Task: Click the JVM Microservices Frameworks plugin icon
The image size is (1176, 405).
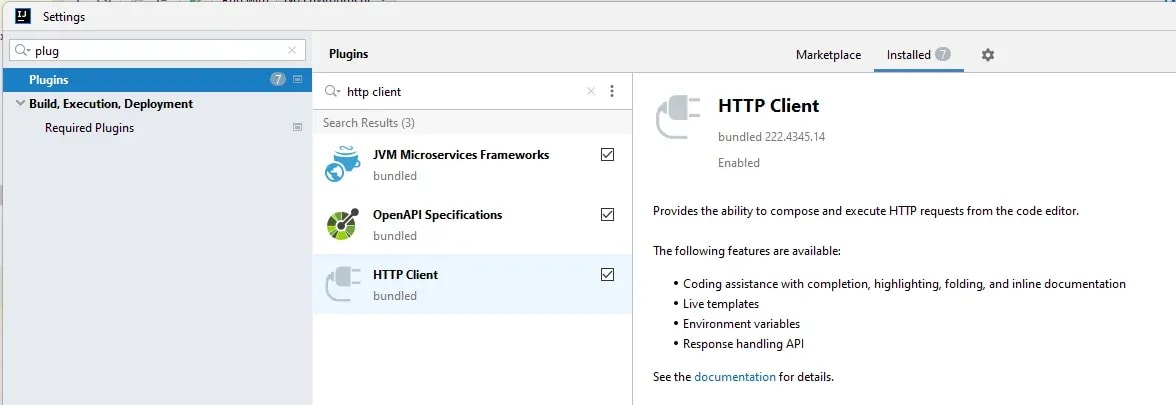Action: tap(343, 164)
